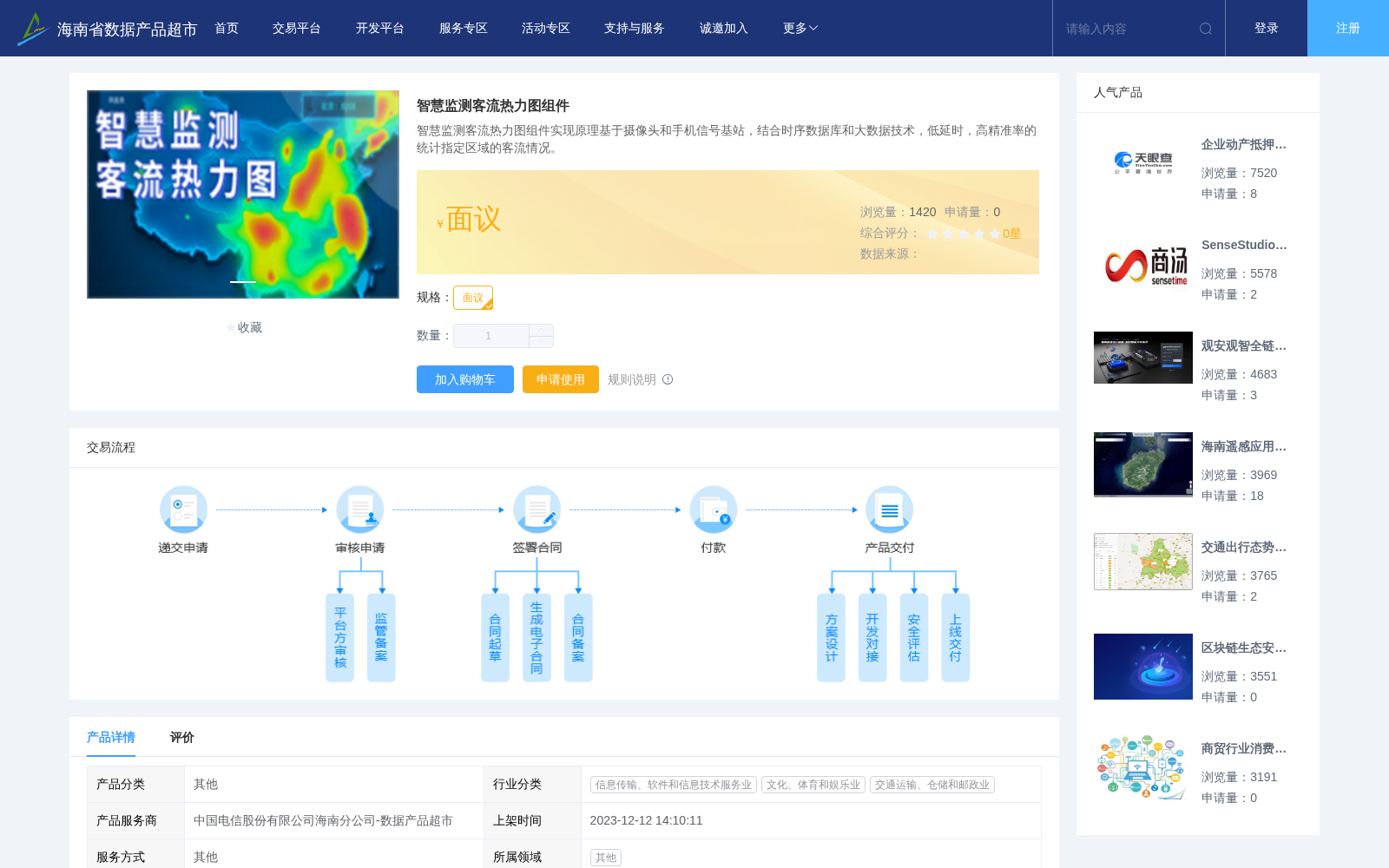Click the 付款 step icon

coord(714,510)
